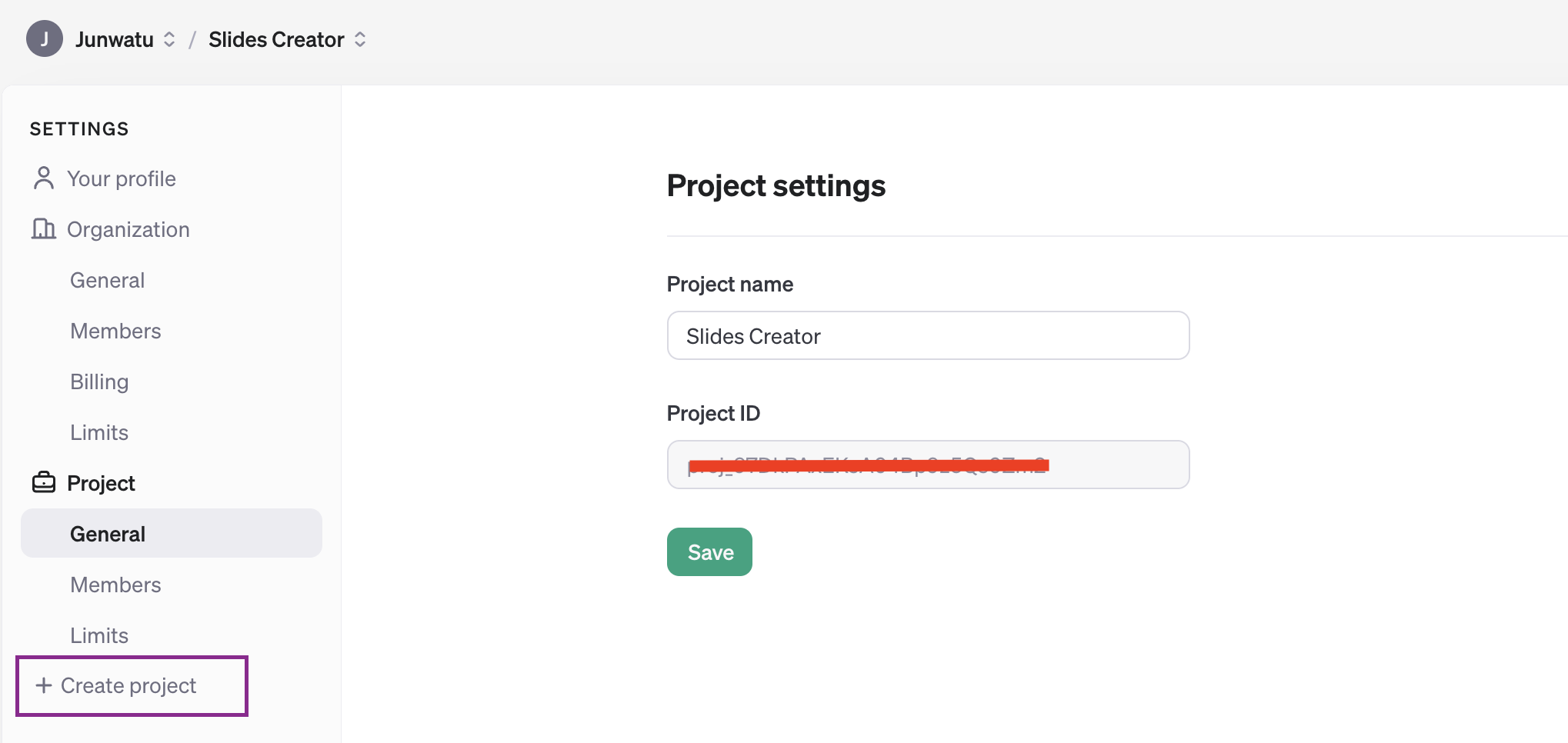Screen dimensions: 1568x743
Task: Open the Junwatu organization switcher chevron
Action: click(x=169, y=39)
